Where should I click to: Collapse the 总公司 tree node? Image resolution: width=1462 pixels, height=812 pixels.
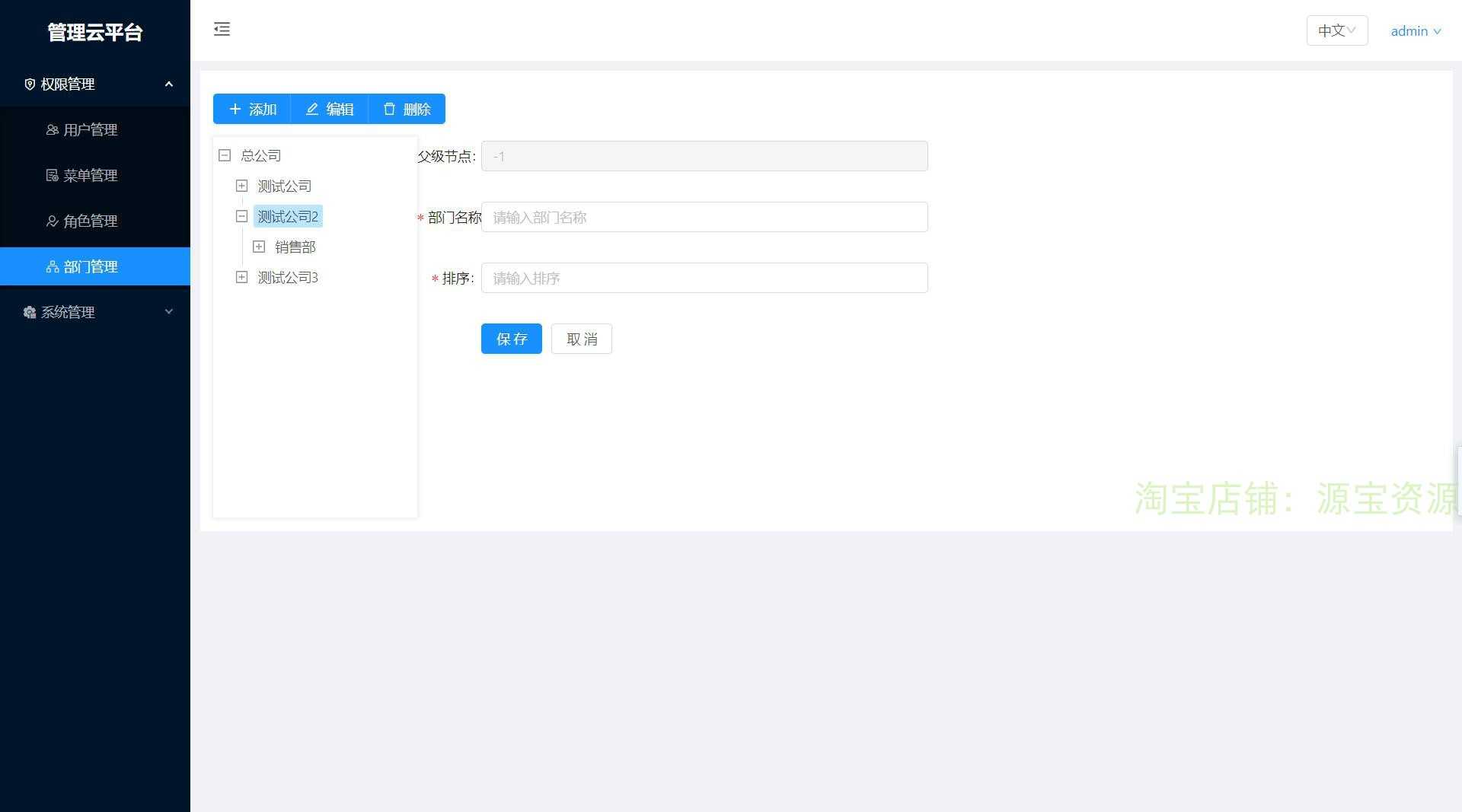pos(225,155)
